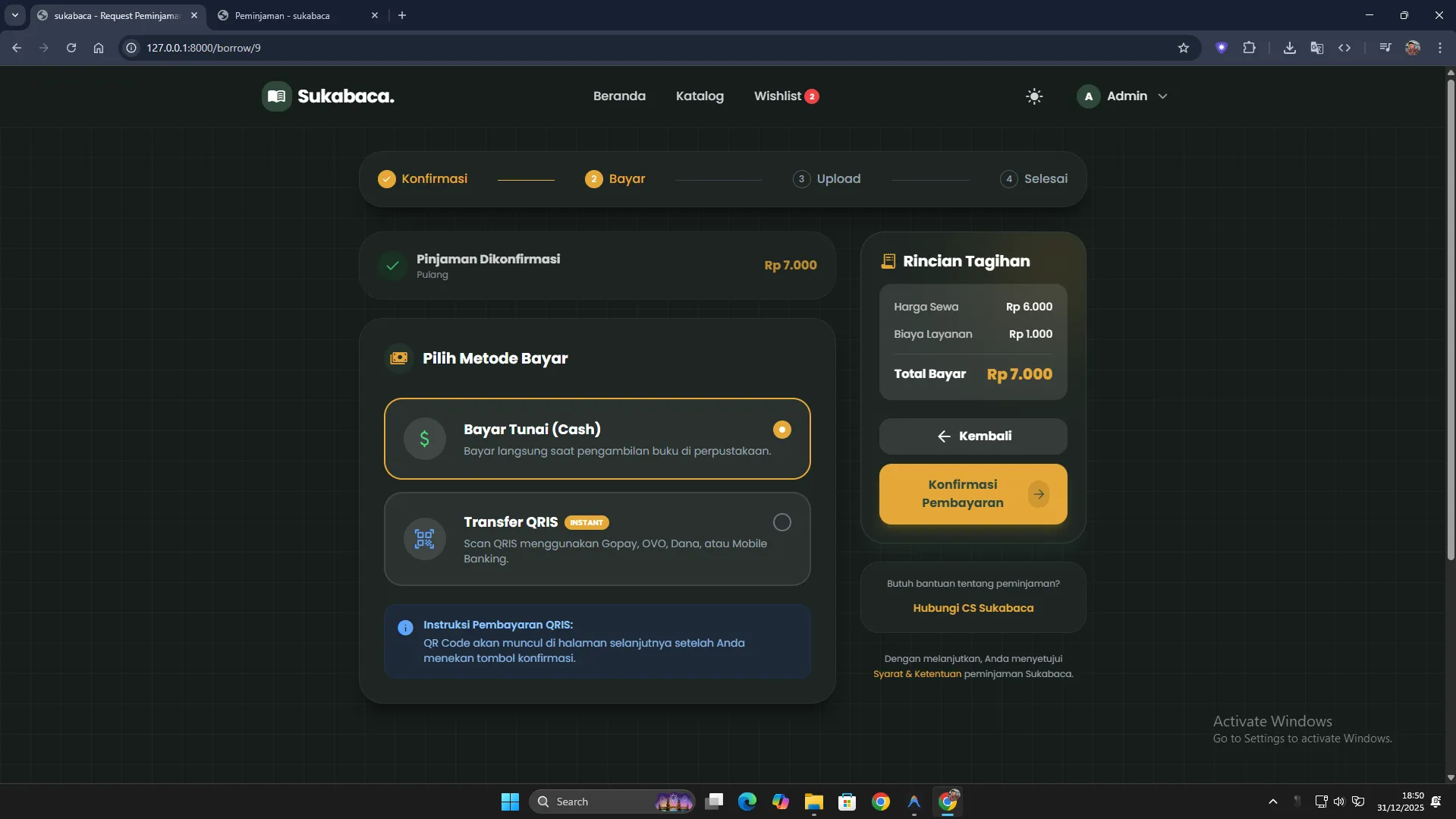
Task: Select Bayar Tunai (Cash) radio button
Action: (x=781, y=430)
